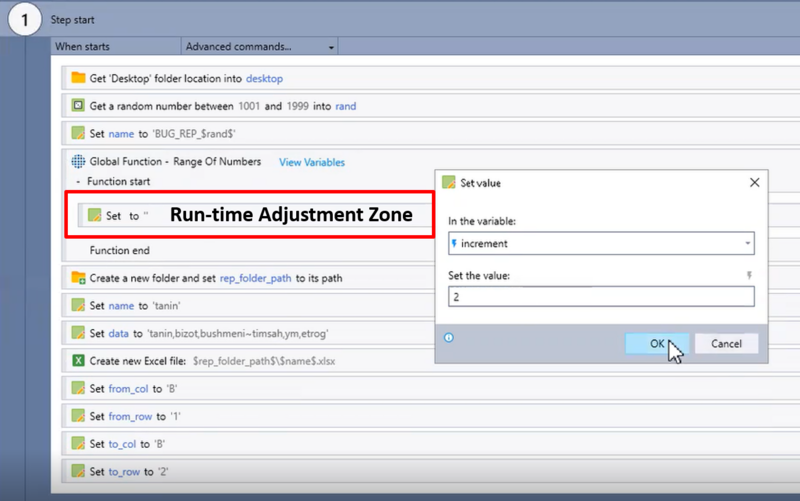Click the Set value dialog title icon
This screenshot has width=800, height=501.
click(x=448, y=183)
